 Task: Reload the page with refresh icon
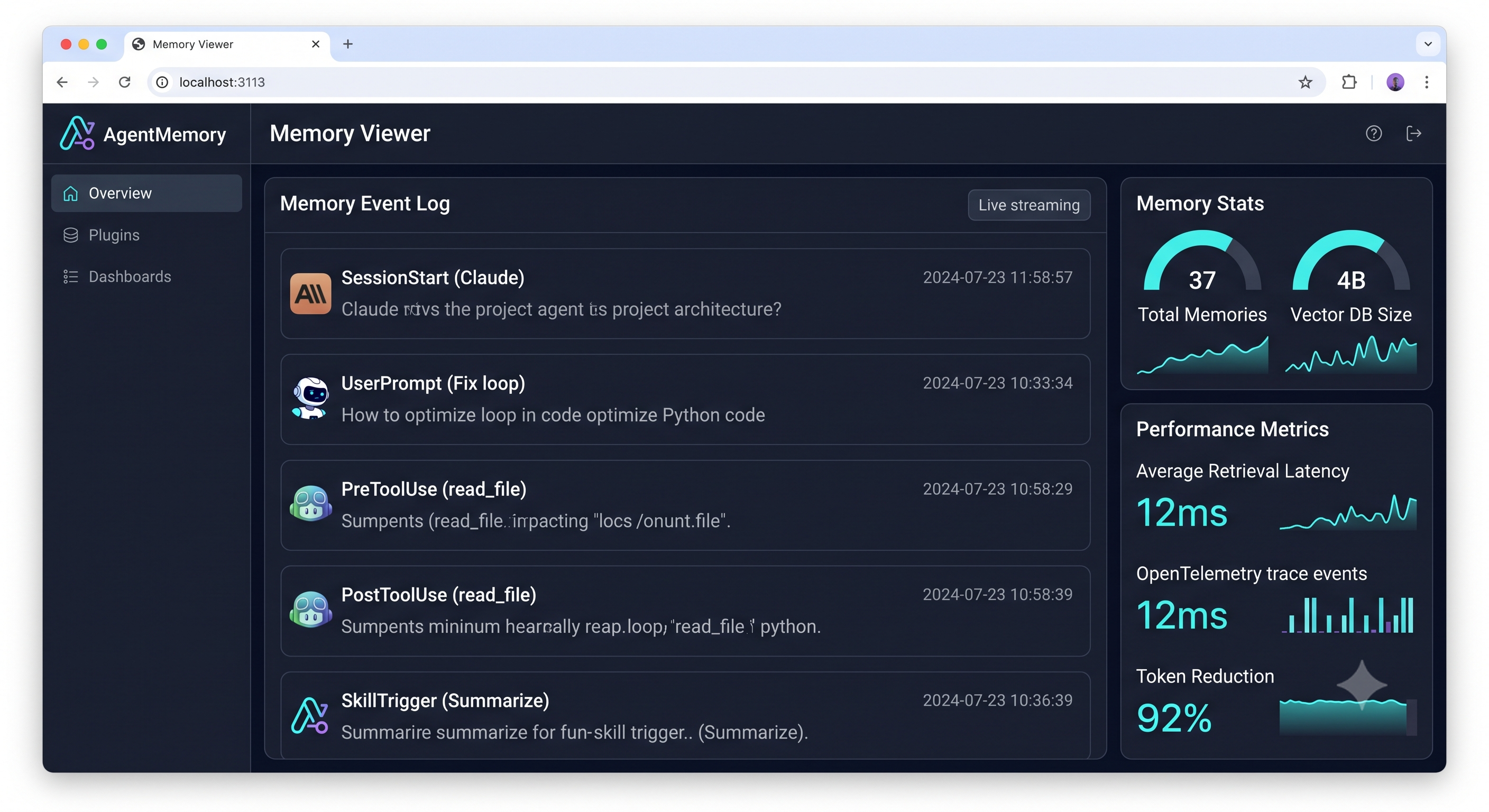click(x=124, y=82)
